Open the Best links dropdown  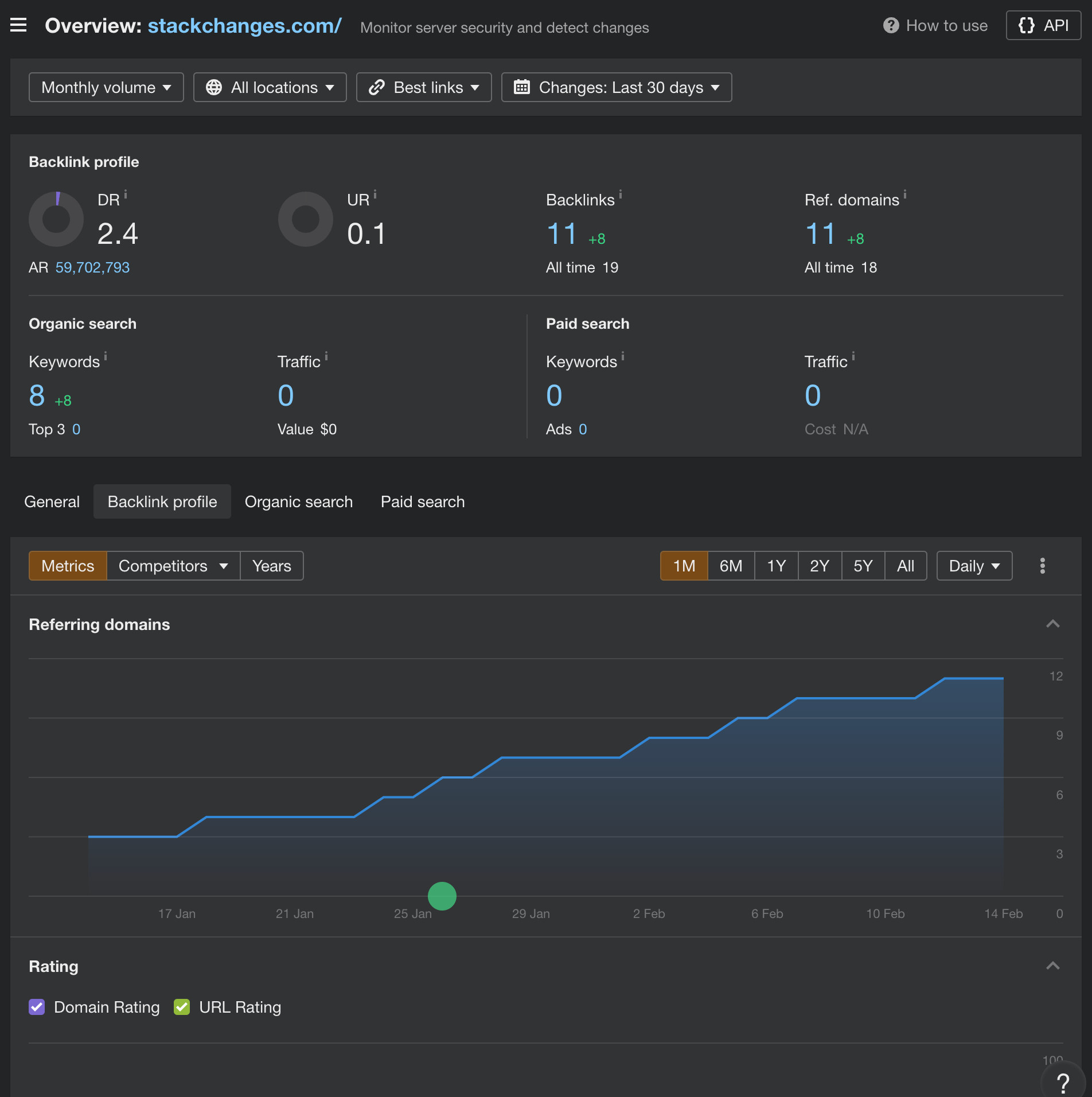click(424, 87)
